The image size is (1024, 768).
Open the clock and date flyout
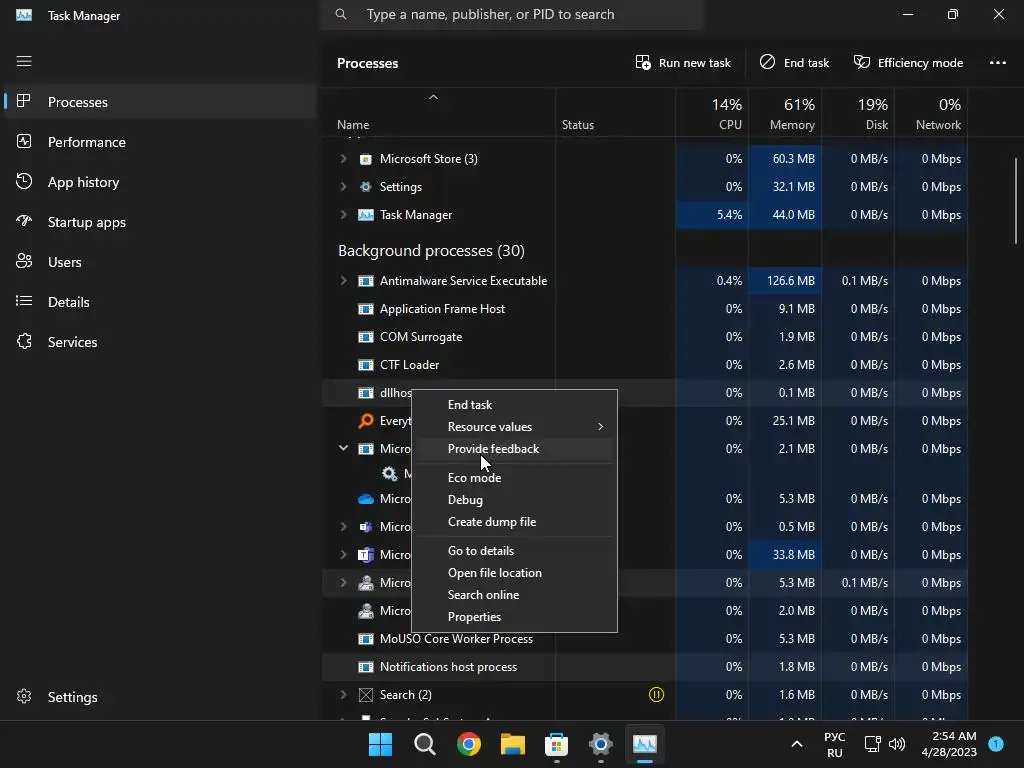tap(948, 744)
